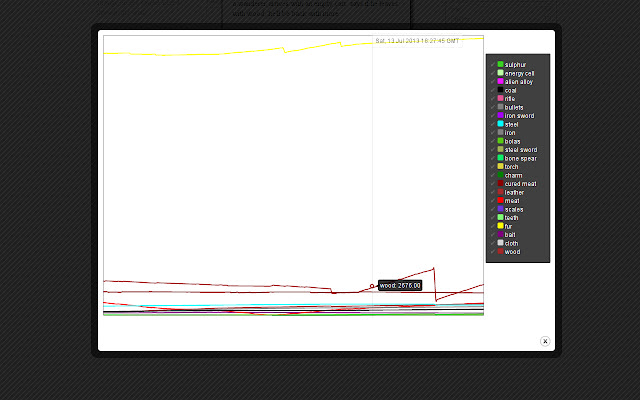The image size is (640, 400).
Task: Click the cyan steel color swatch
Action: (x=500, y=124)
